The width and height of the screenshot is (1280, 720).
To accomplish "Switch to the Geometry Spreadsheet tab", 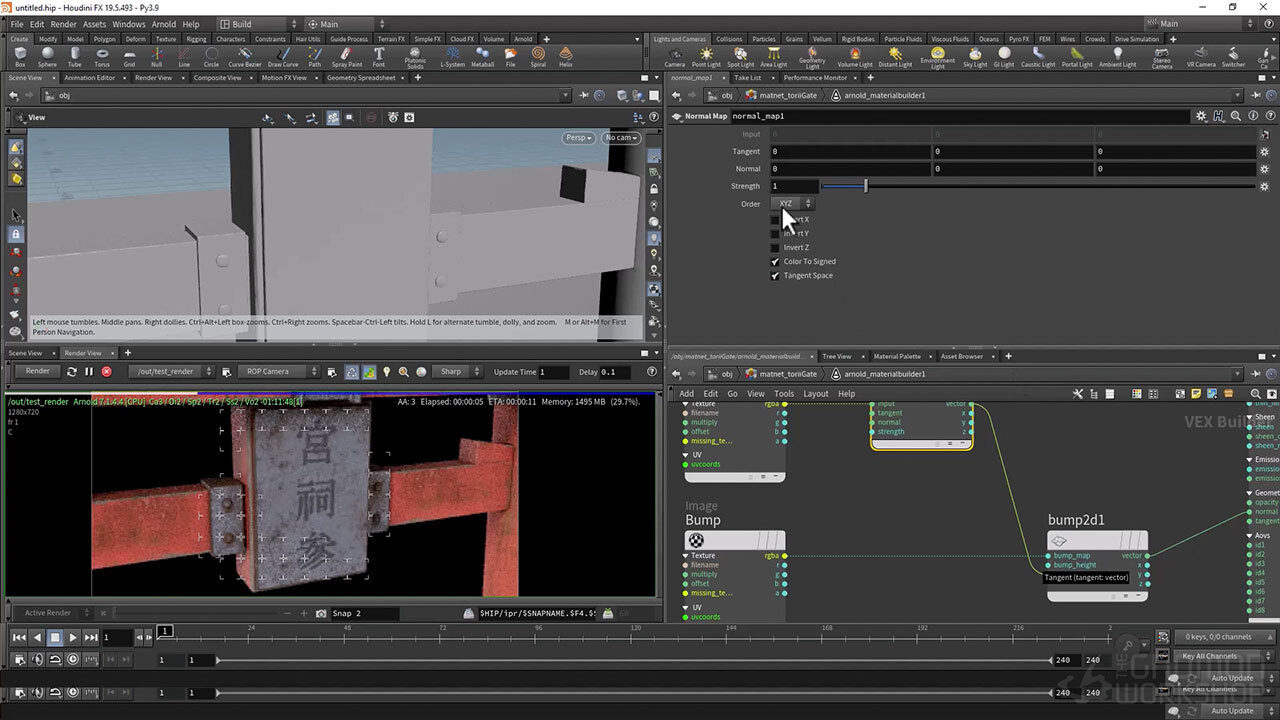I will 361,78.
